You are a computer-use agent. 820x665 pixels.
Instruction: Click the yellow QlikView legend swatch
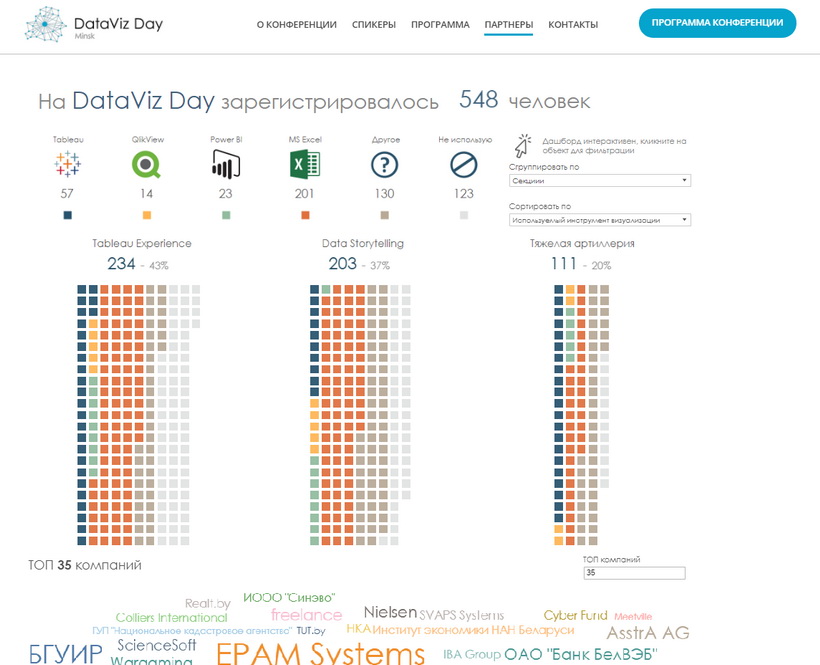[x=147, y=215]
